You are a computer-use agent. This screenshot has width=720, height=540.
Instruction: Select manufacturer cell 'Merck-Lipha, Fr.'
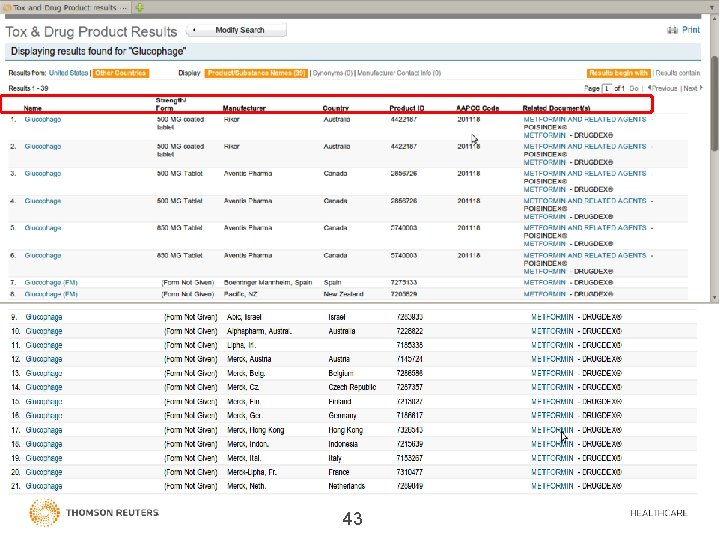point(252,472)
